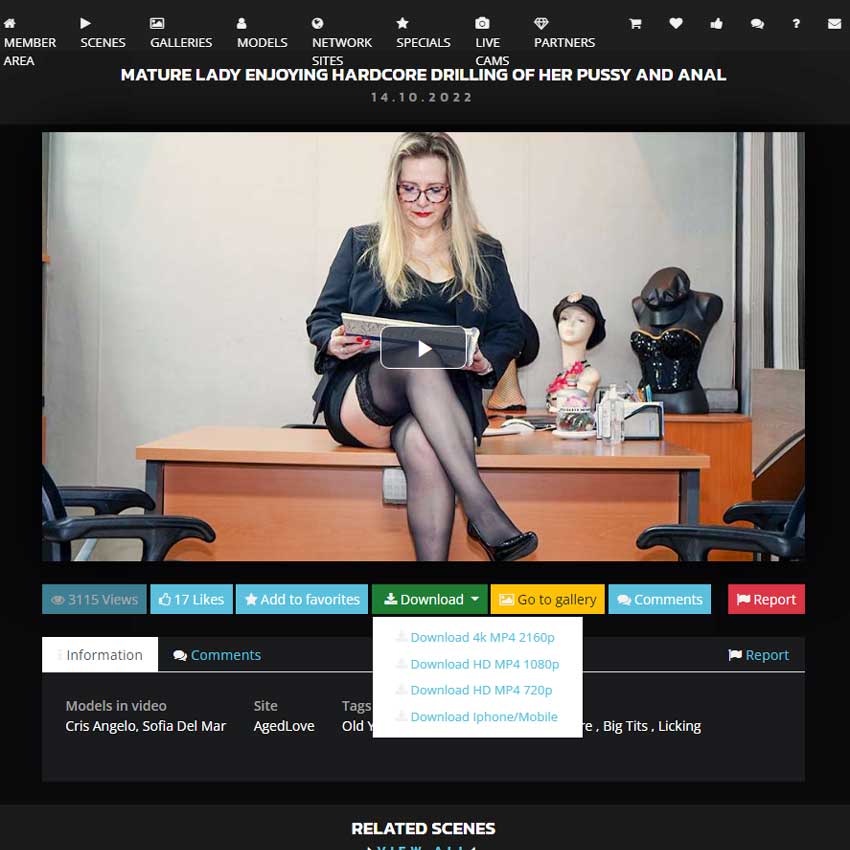
Task: Click the Report link with flag icon
Action: (x=758, y=655)
